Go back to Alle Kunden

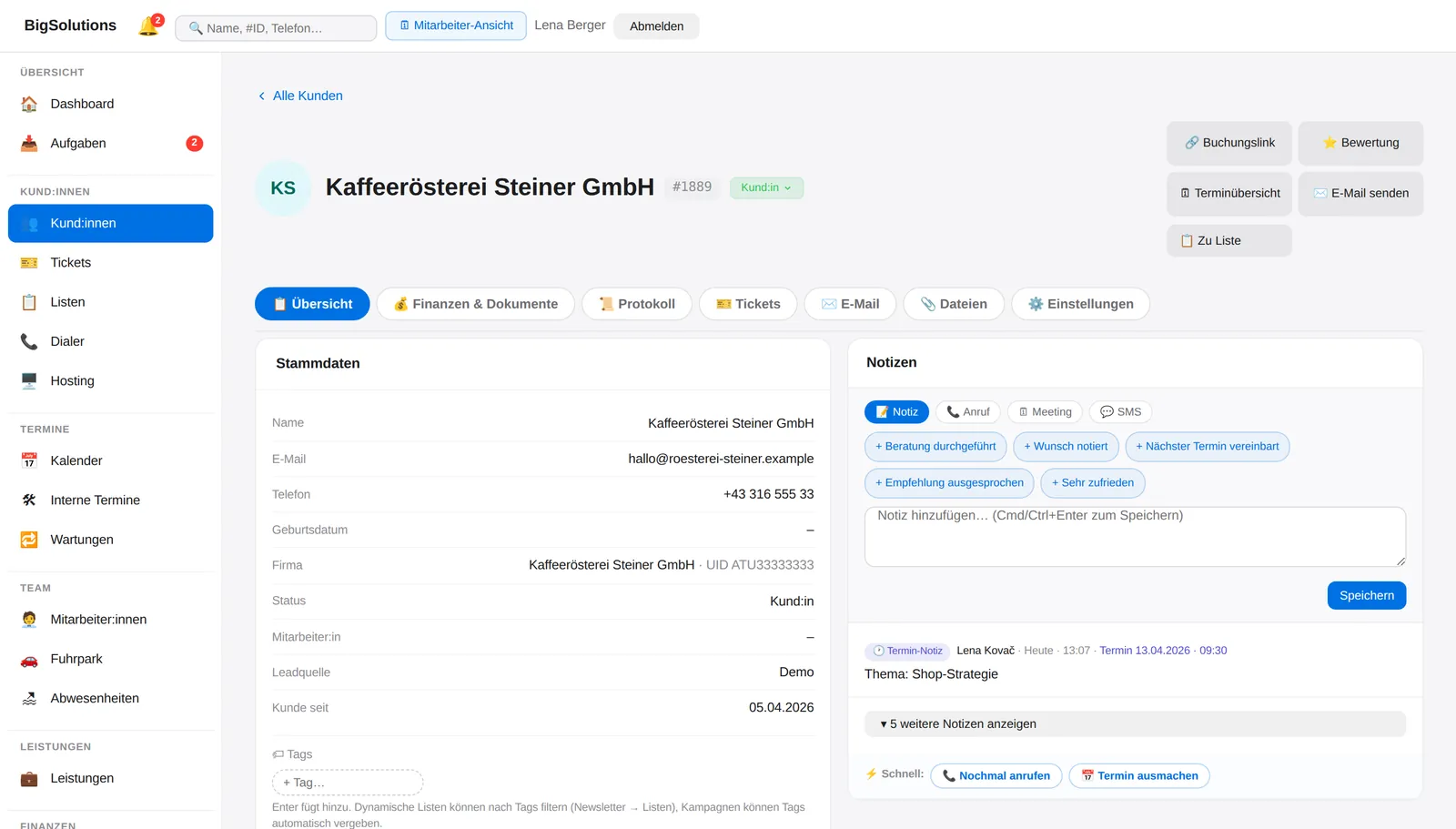(x=300, y=96)
